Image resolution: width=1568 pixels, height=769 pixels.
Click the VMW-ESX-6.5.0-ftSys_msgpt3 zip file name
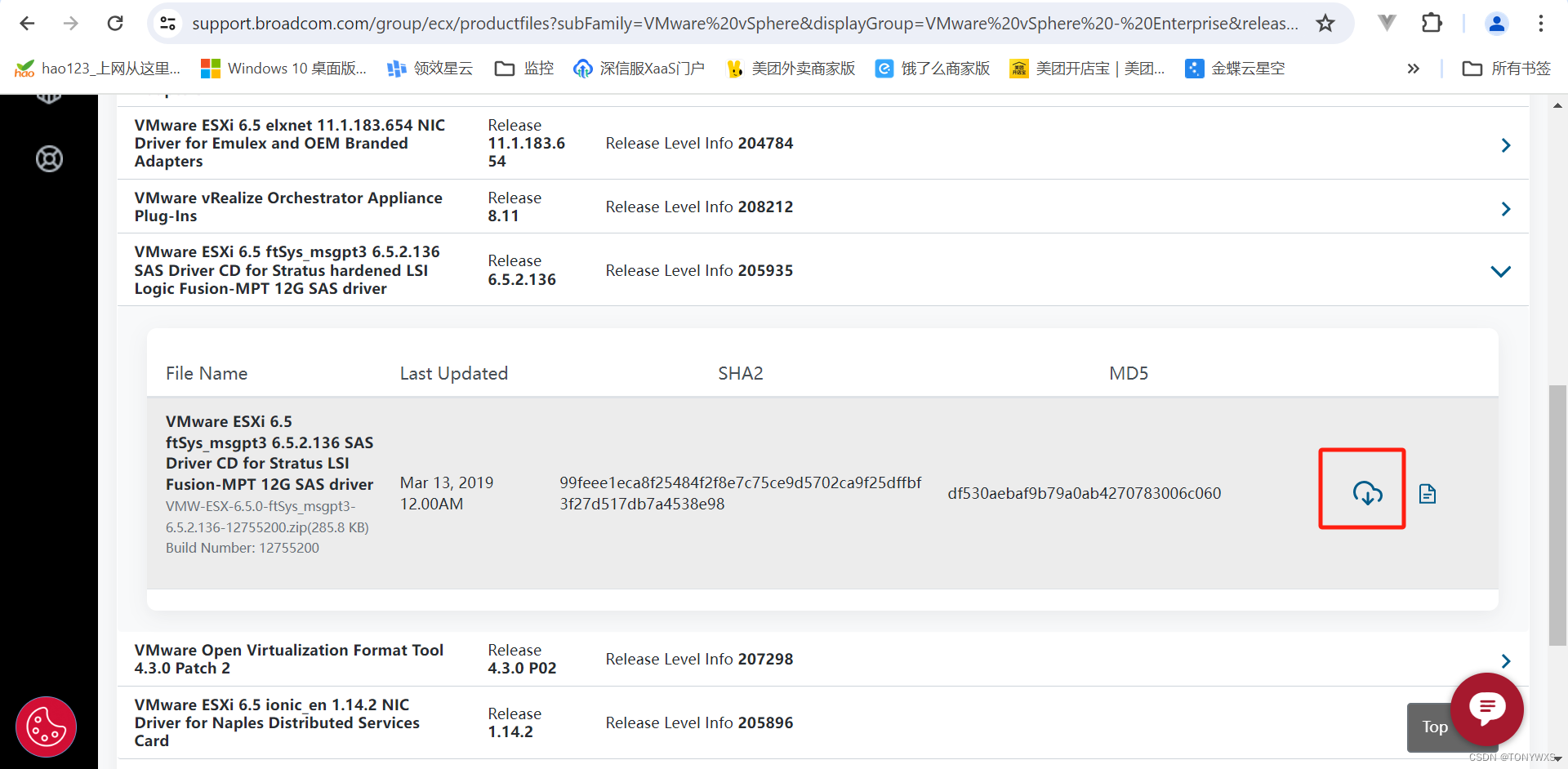click(267, 517)
